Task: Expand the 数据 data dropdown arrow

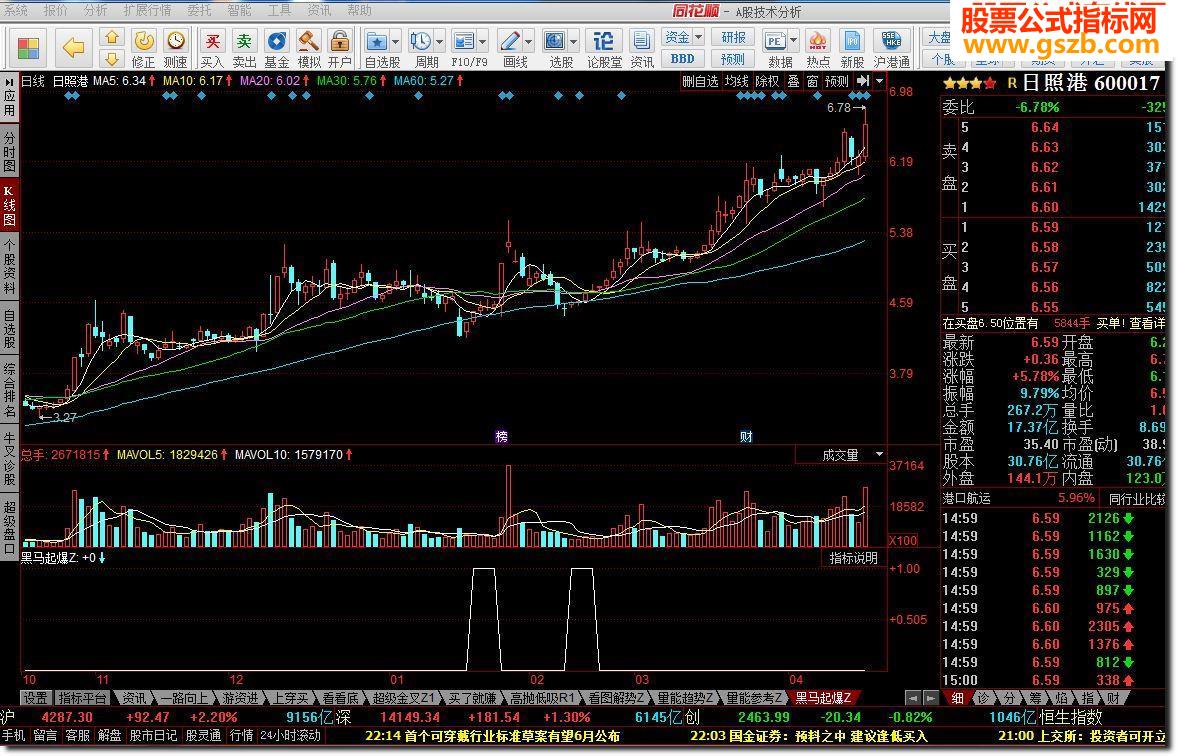Action: tap(793, 42)
